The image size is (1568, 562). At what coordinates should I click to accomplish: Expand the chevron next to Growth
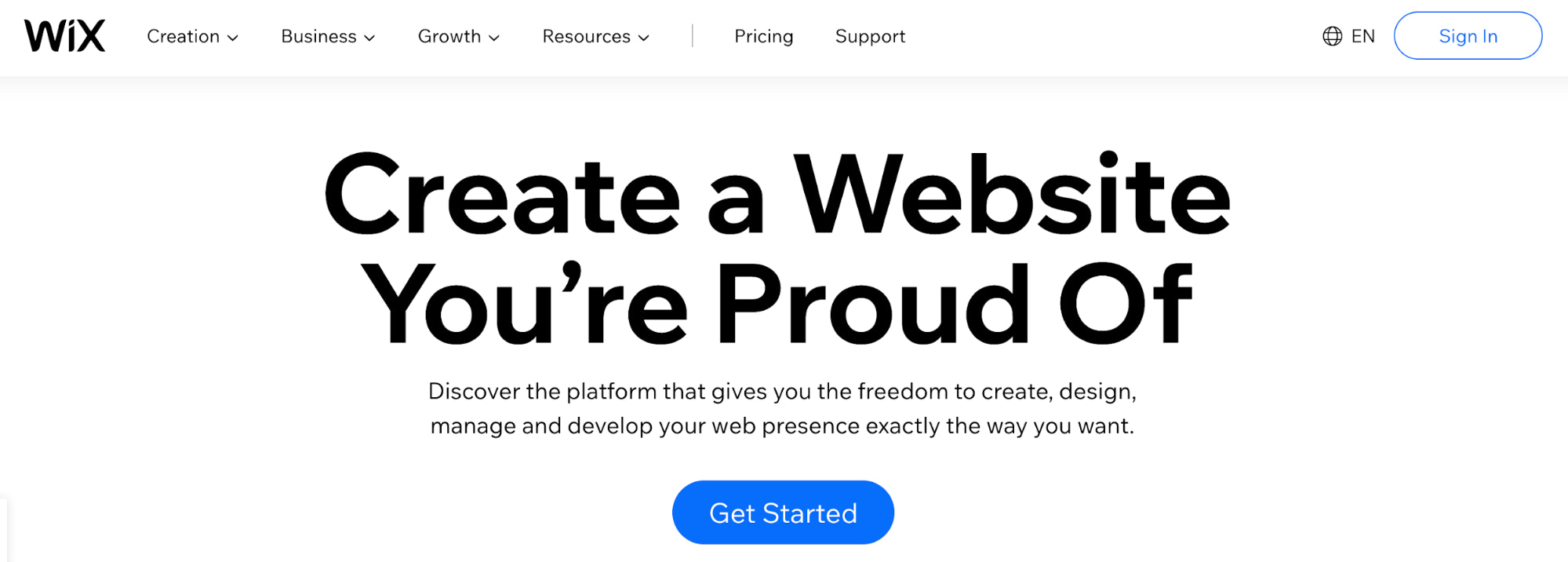[494, 38]
